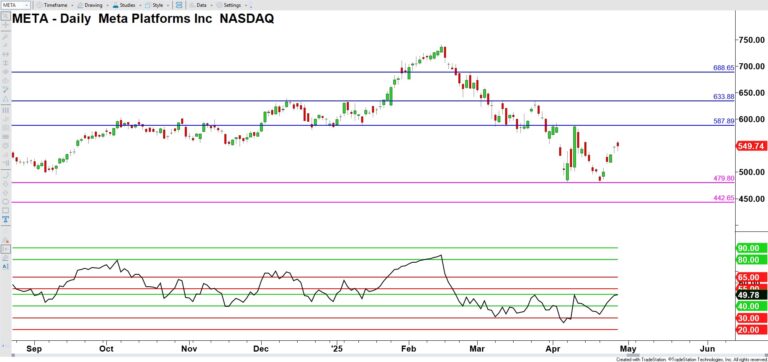Click the indicator value tag 49.78
This screenshot has width=768, height=362.
point(750,294)
